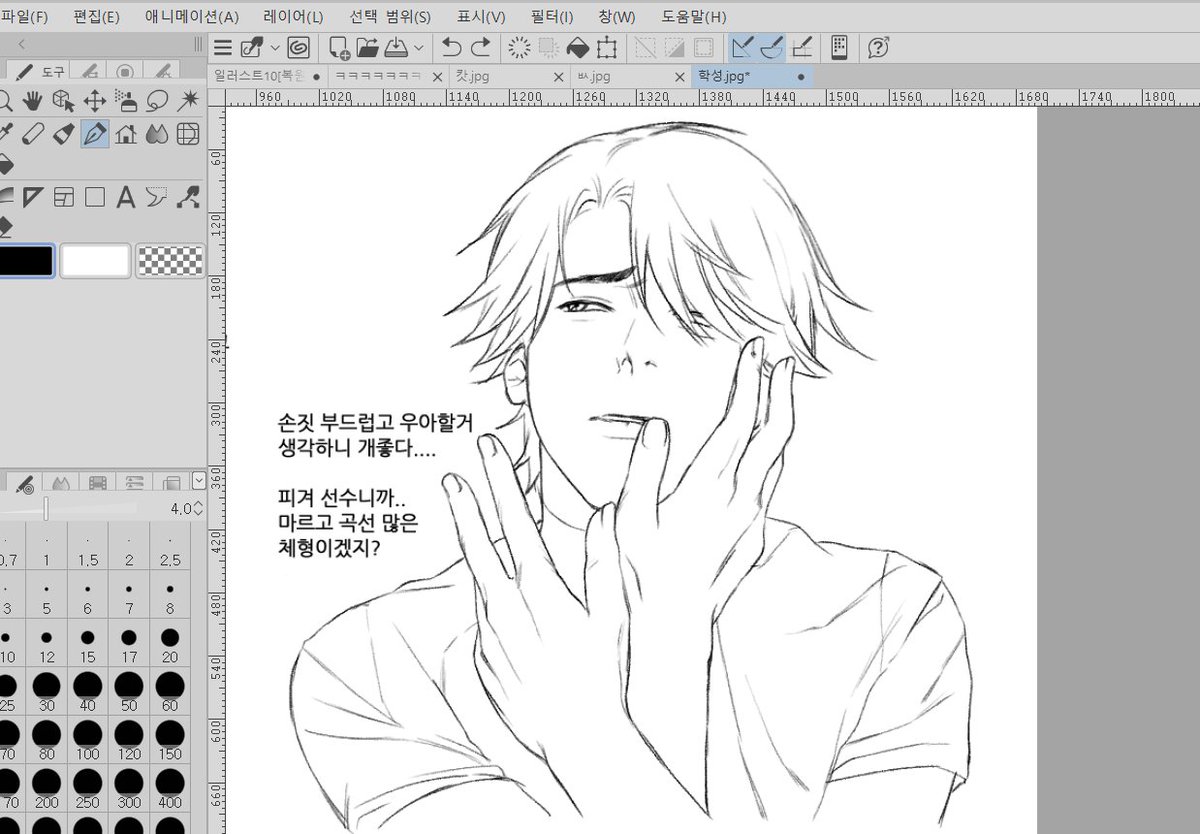The width and height of the screenshot is (1200, 834).
Task: Select the Figure rectangle tool
Action: tap(95, 196)
